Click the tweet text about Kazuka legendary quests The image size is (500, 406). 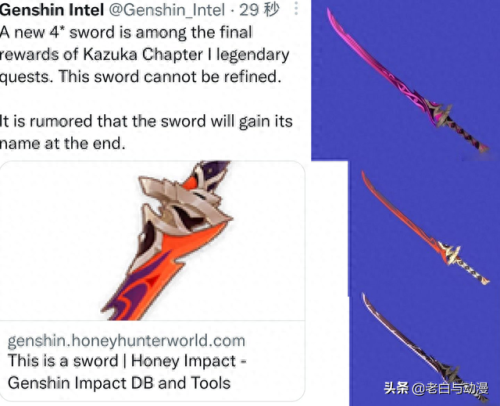(x=145, y=55)
